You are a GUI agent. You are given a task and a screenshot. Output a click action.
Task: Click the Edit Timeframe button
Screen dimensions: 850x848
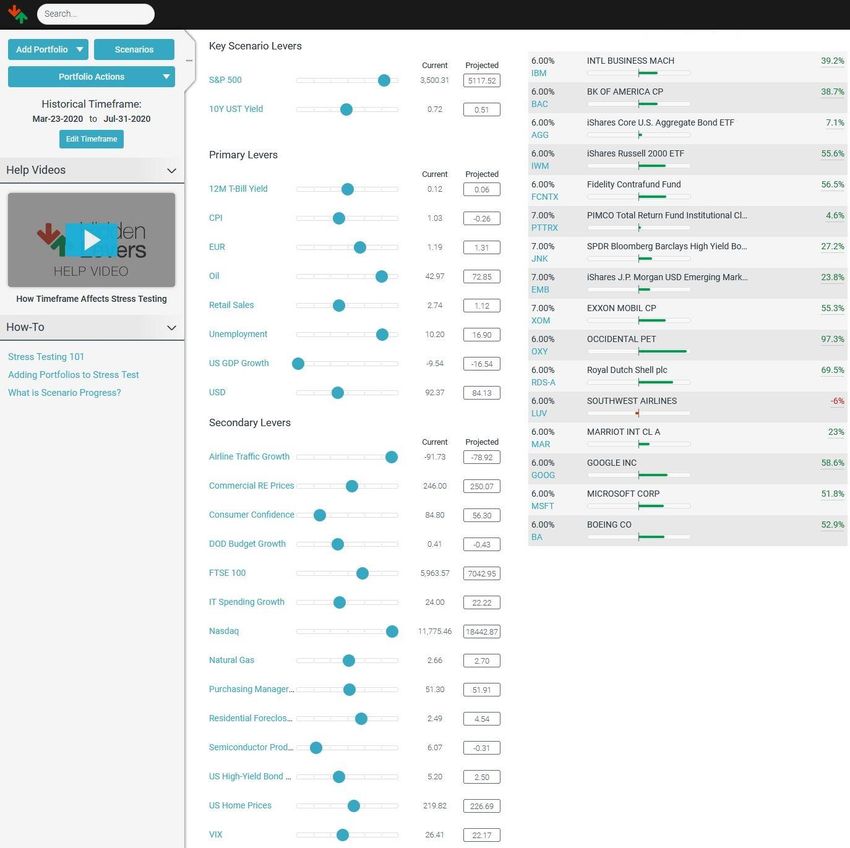(x=91, y=139)
